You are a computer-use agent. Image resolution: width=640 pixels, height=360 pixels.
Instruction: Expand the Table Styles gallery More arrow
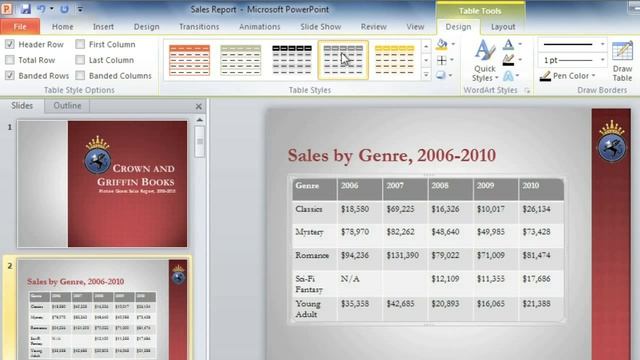point(426,75)
